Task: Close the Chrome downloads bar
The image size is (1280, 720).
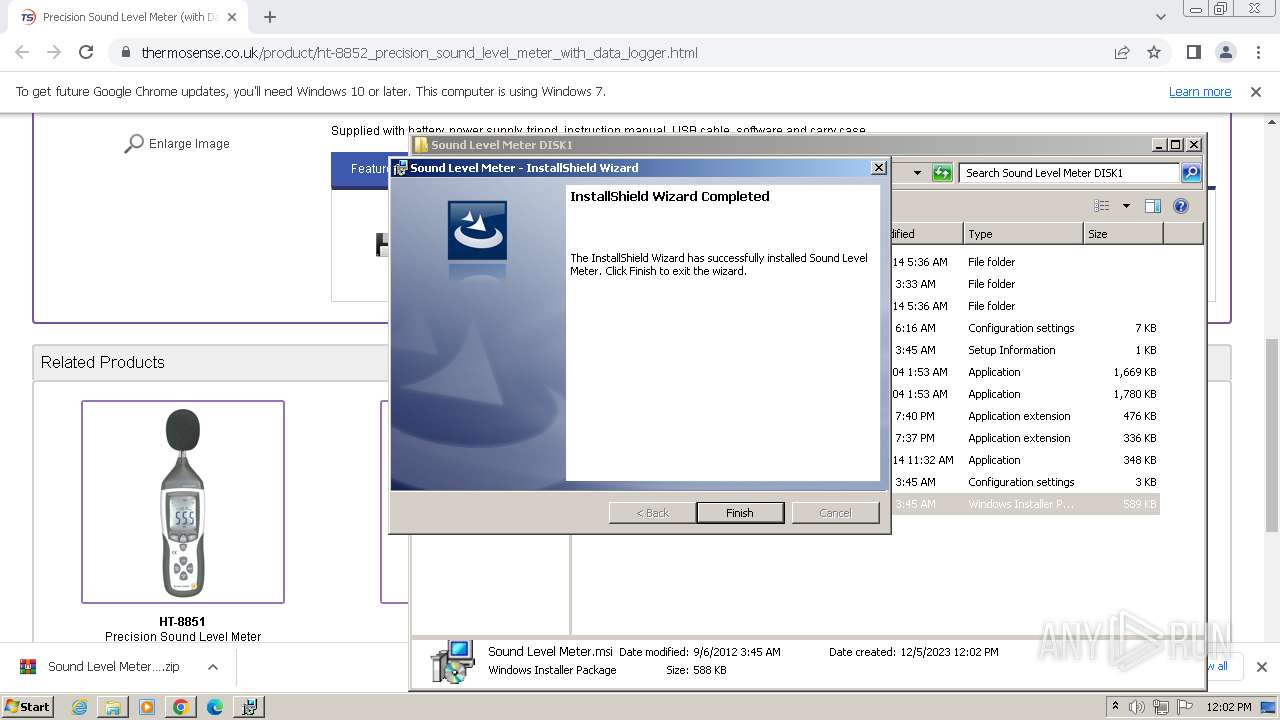Action: [1261, 667]
